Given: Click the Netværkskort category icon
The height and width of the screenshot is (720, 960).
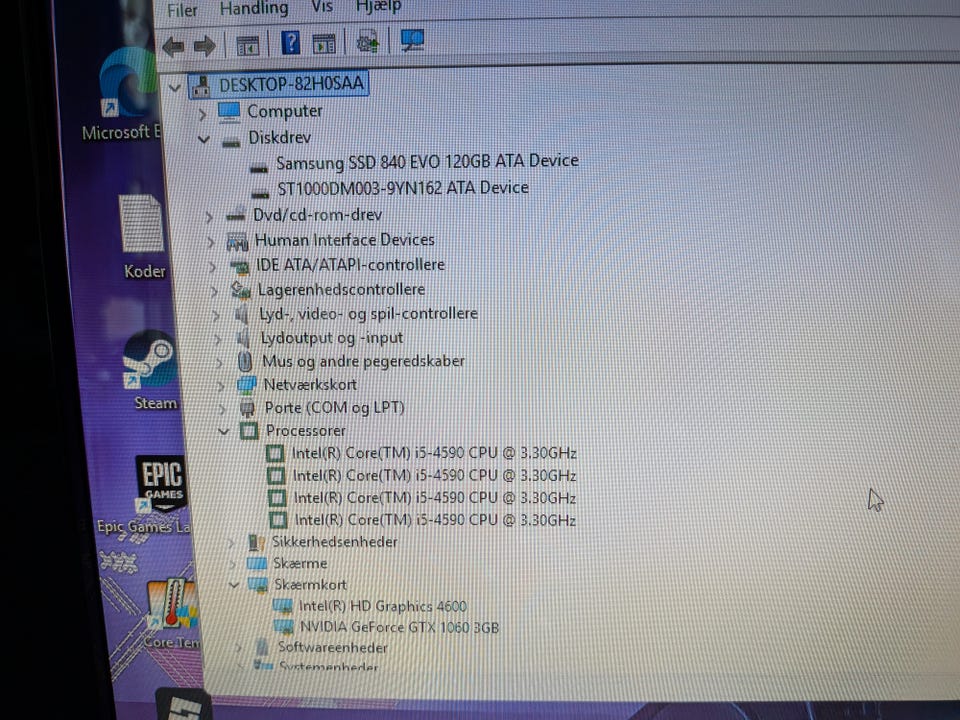Looking at the screenshot, I should pos(246,386).
